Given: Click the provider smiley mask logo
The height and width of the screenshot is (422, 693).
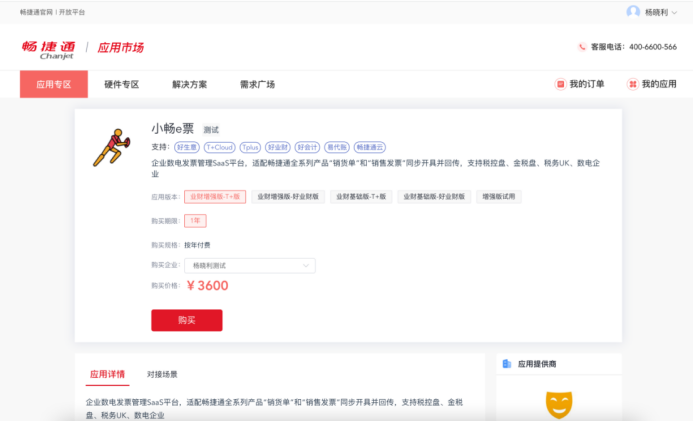Looking at the screenshot, I should [x=559, y=404].
